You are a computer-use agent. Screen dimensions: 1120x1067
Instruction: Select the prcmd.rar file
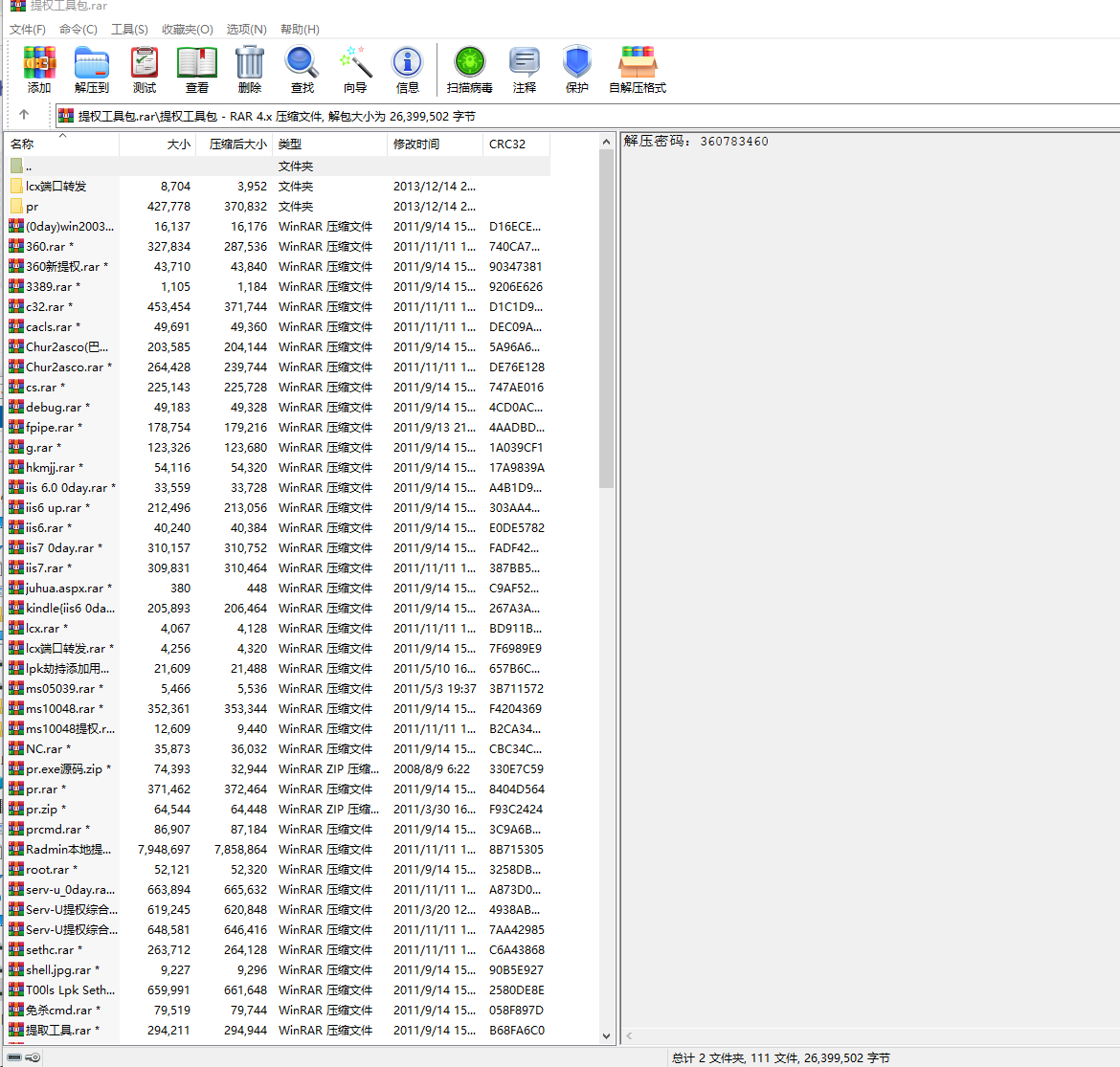click(x=279, y=829)
